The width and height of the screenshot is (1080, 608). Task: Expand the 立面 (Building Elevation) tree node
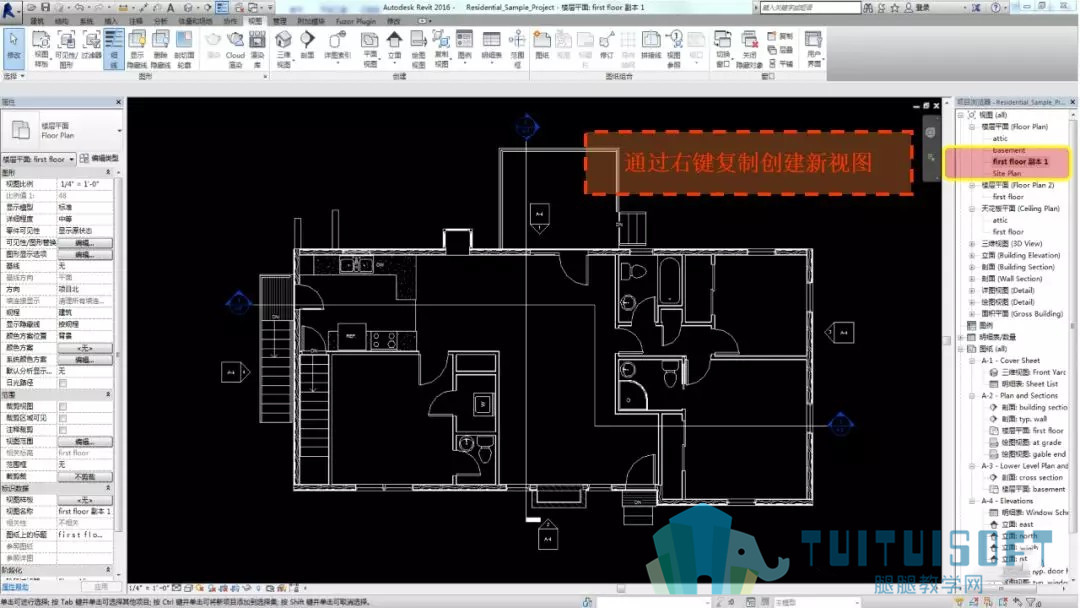[972, 255]
